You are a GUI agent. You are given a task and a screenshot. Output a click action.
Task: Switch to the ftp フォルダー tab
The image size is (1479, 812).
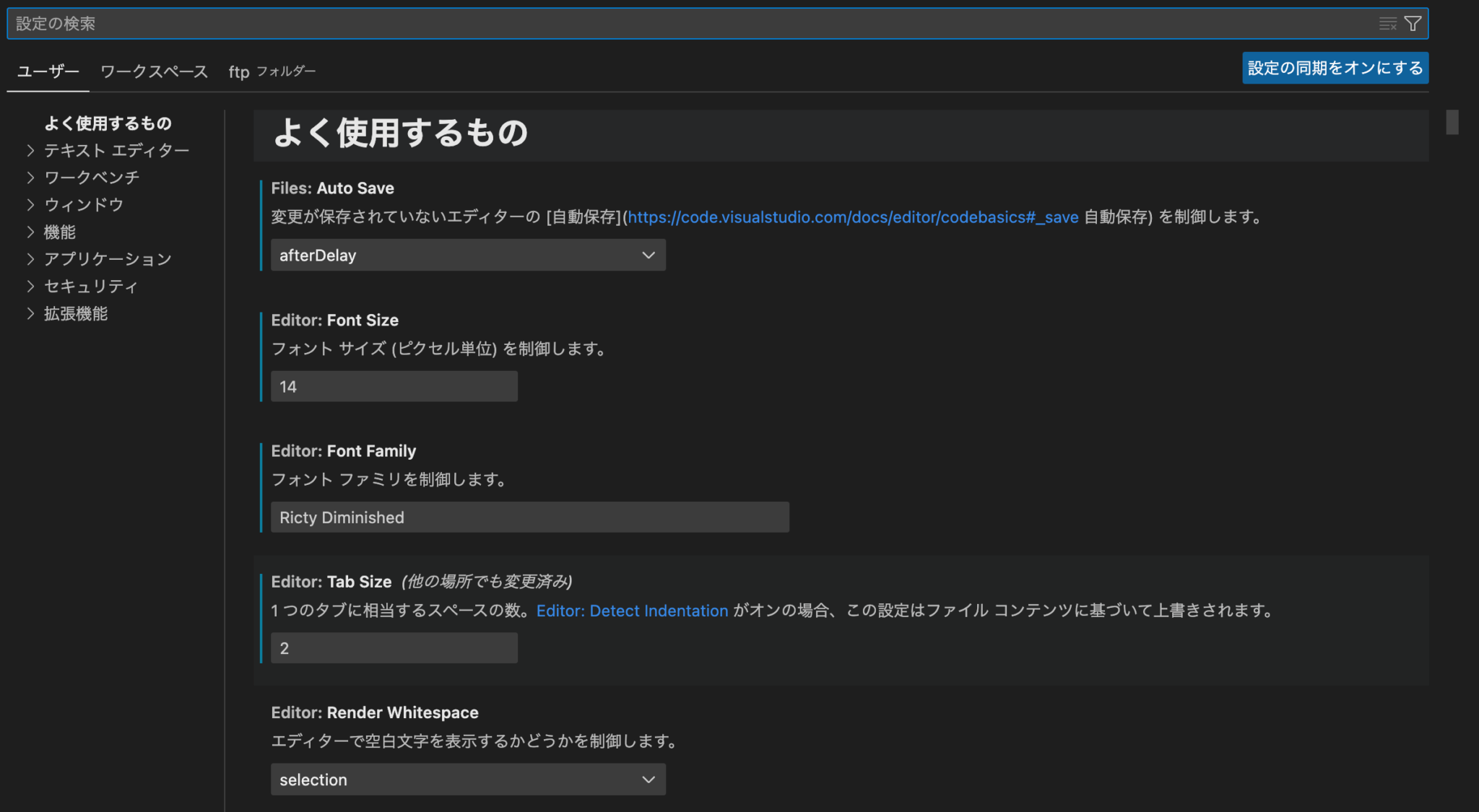click(x=272, y=71)
